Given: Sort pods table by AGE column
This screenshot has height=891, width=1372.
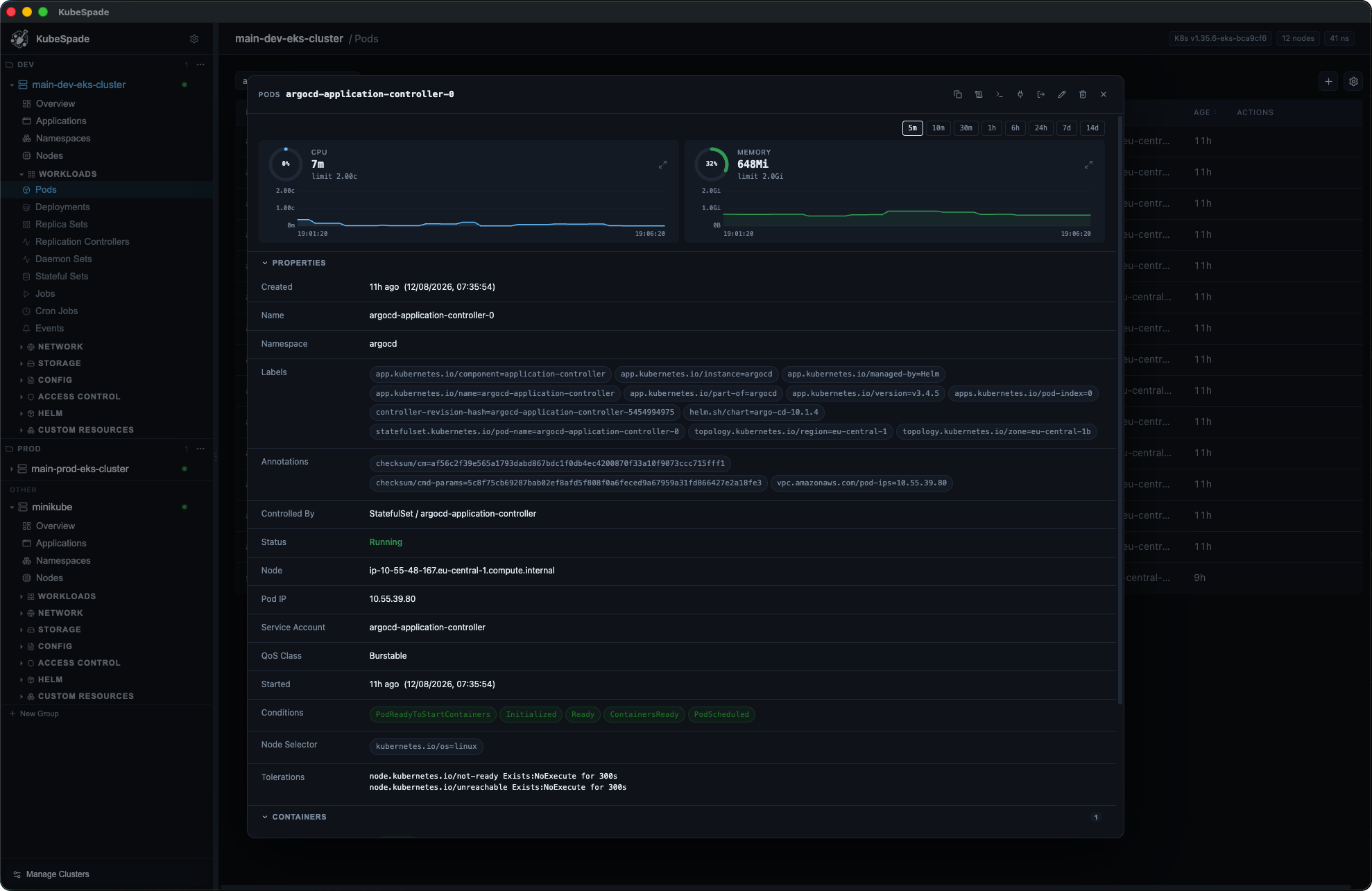Looking at the screenshot, I should coord(1205,112).
